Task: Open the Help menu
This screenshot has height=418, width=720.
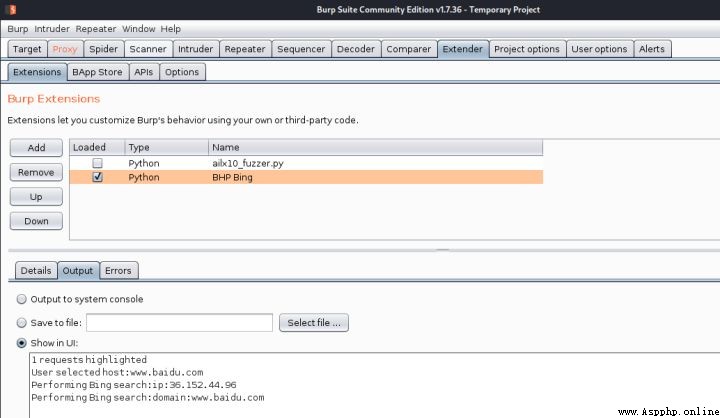Action: [x=170, y=28]
